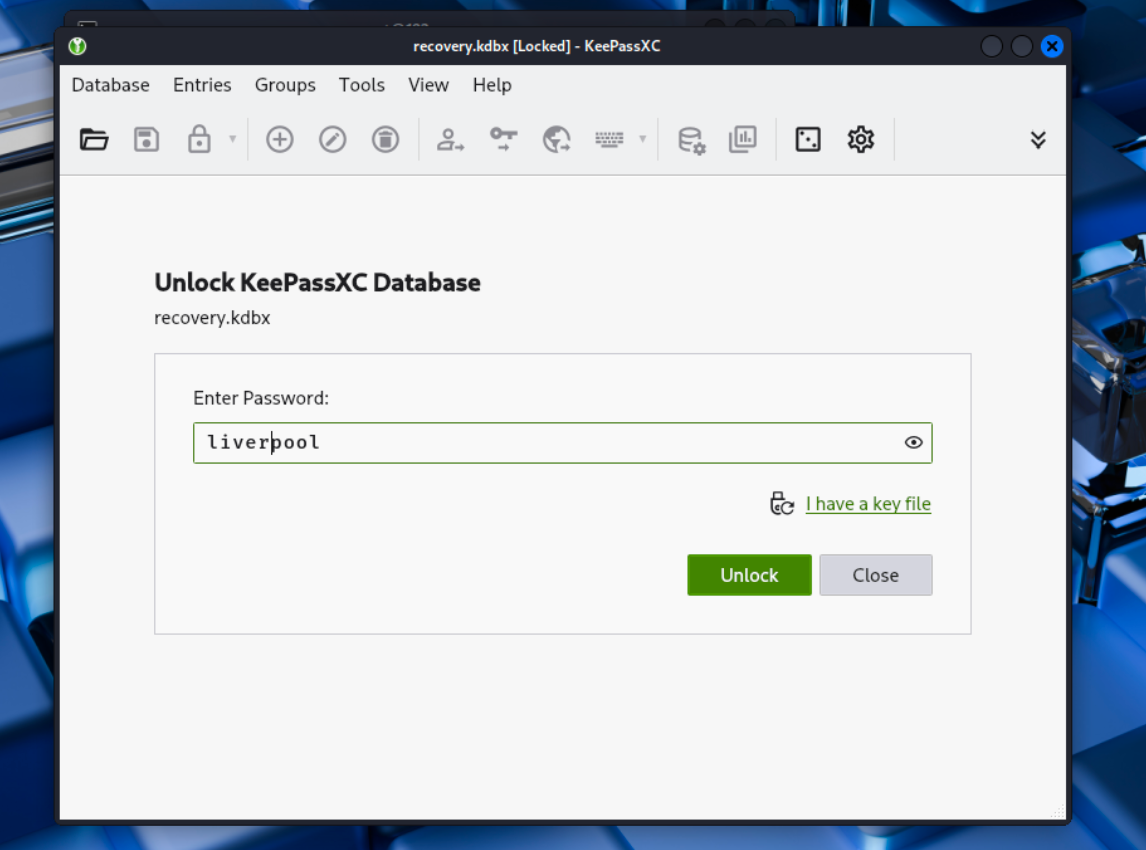
Task: Open the Help menu
Action: pos(492,85)
